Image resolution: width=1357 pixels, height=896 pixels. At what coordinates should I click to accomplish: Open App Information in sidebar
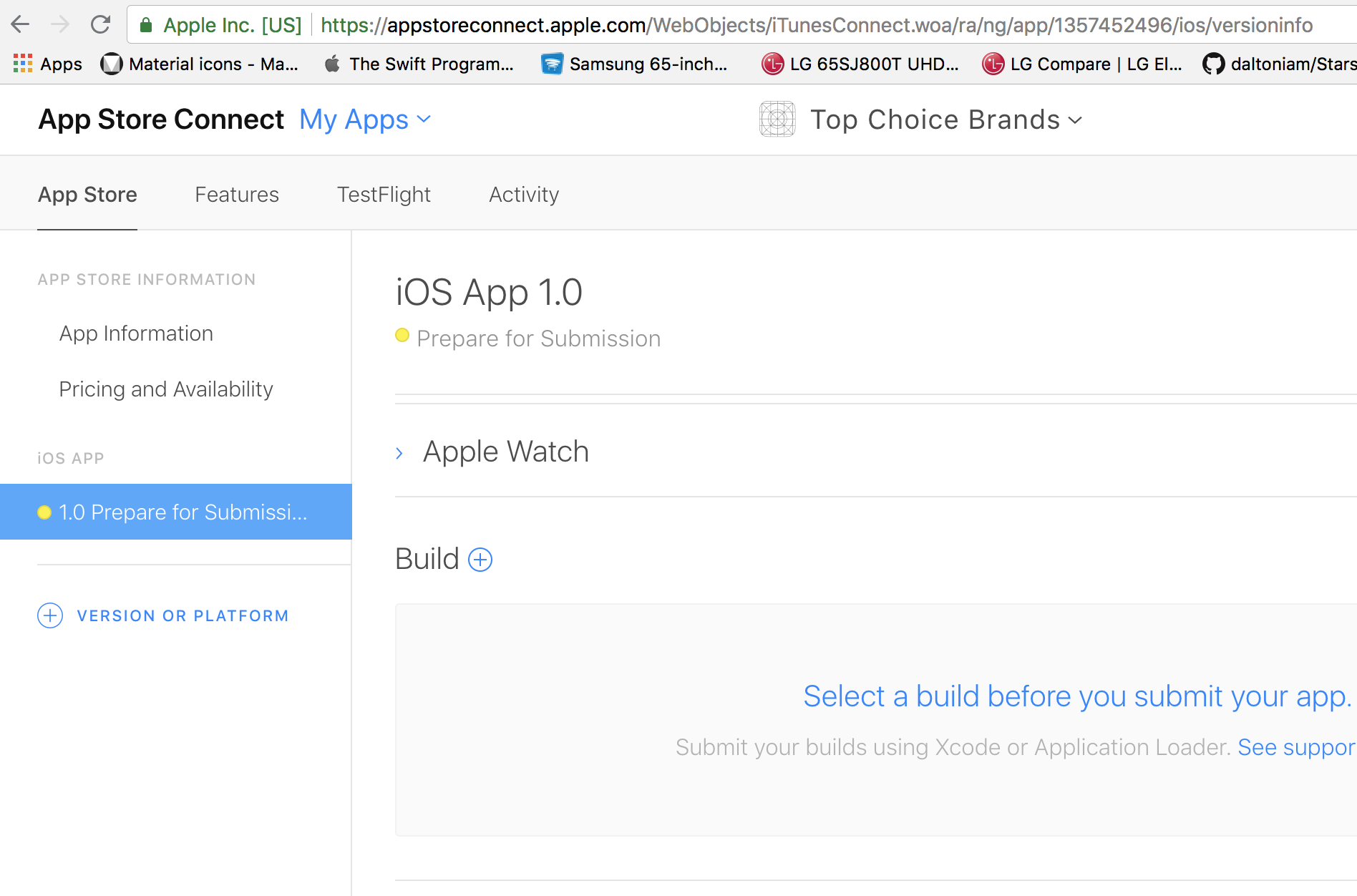pos(136,333)
